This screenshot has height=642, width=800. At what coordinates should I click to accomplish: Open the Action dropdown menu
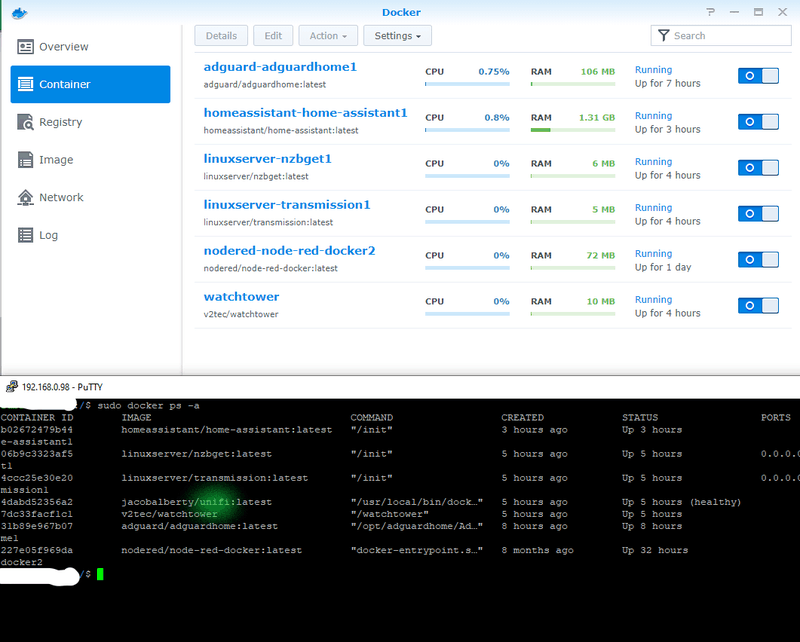tap(328, 36)
